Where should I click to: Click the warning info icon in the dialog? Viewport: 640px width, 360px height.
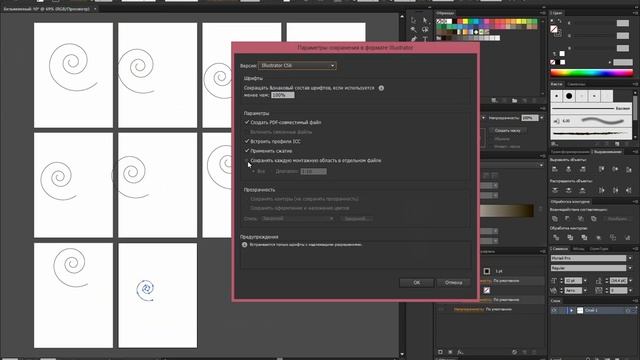pos(244,244)
